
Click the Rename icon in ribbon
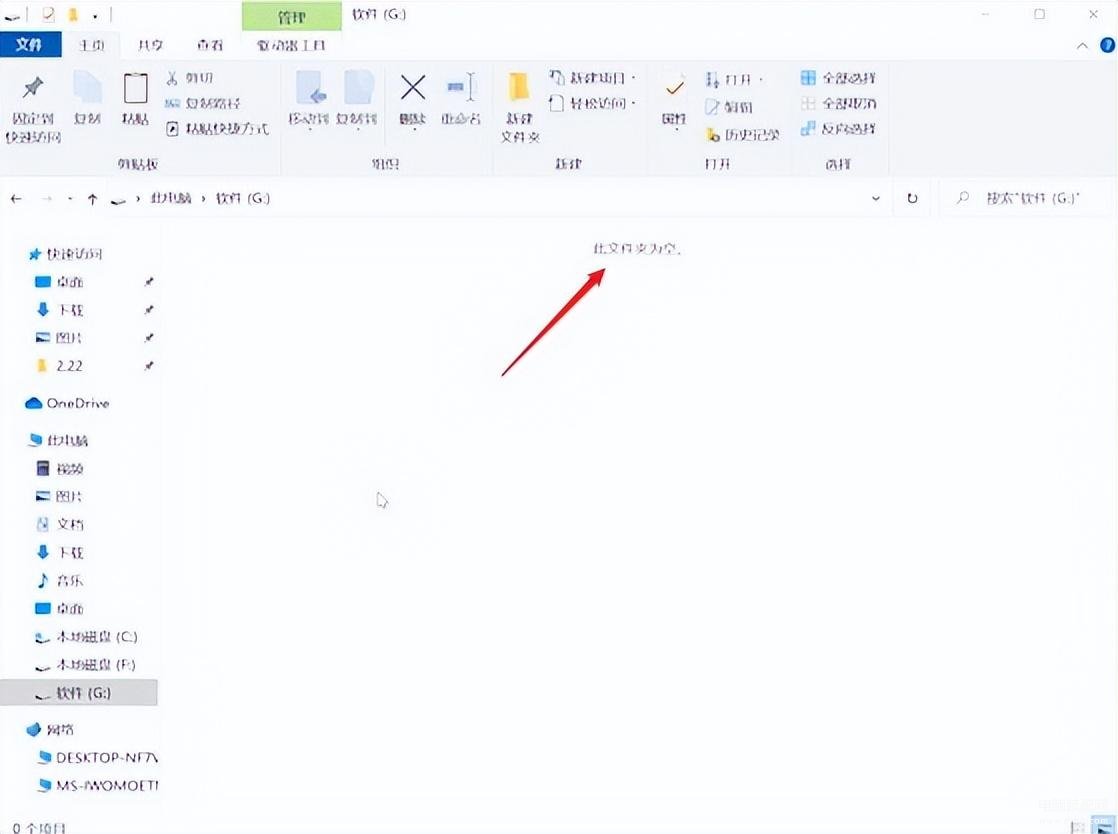[x=461, y=88]
